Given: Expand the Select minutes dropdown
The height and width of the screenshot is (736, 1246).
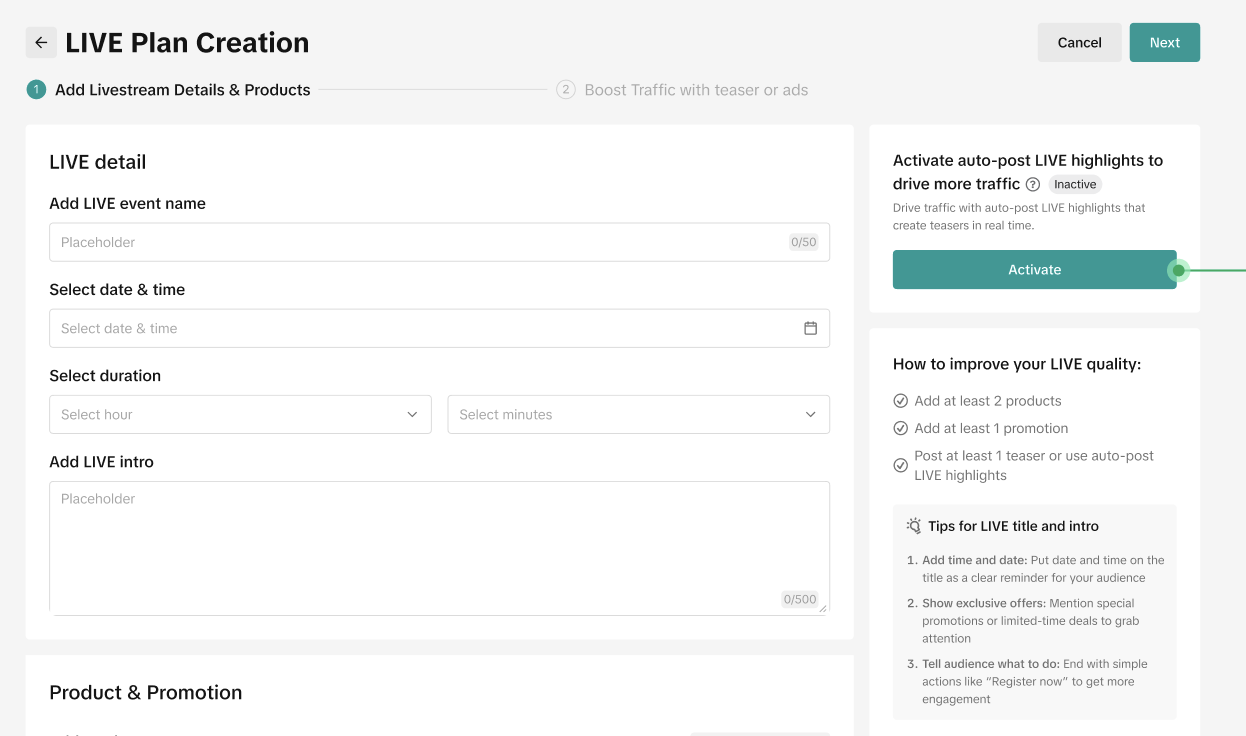Looking at the screenshot, I should tap(638, 414).
